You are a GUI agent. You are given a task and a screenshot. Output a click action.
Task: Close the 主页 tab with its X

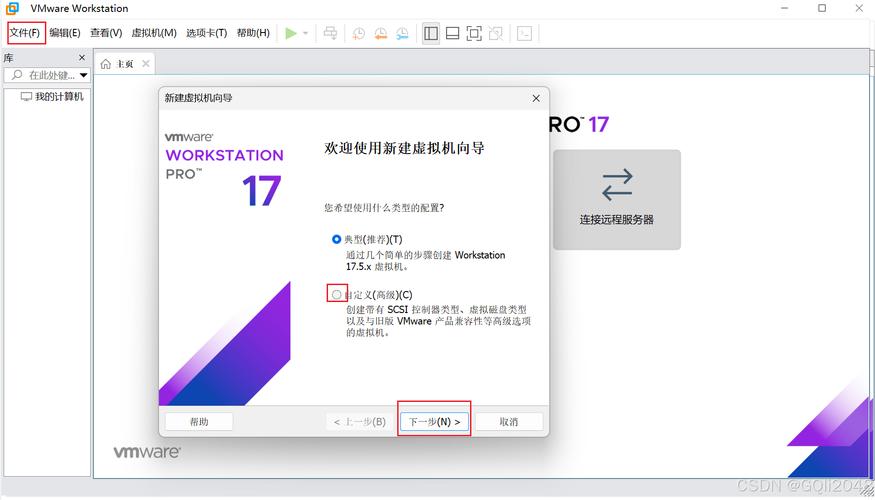[x=146, y=64]
